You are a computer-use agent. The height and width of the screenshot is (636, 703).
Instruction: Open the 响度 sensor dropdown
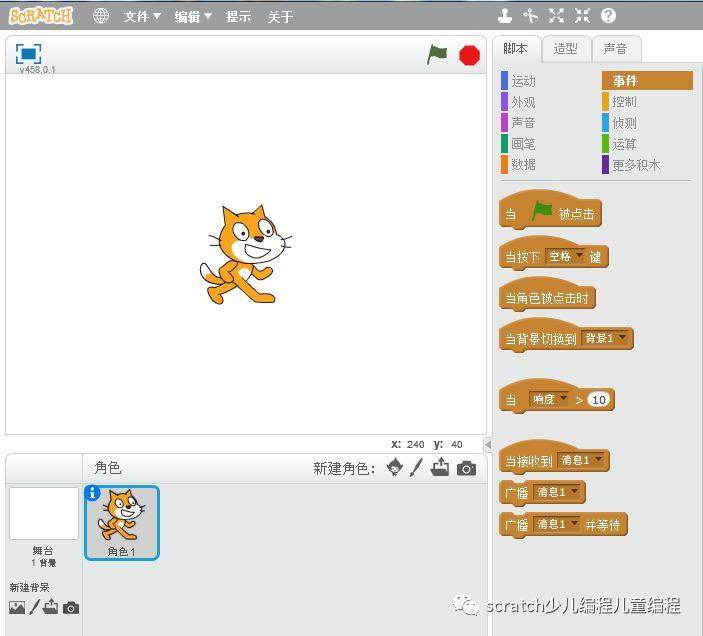549,399
